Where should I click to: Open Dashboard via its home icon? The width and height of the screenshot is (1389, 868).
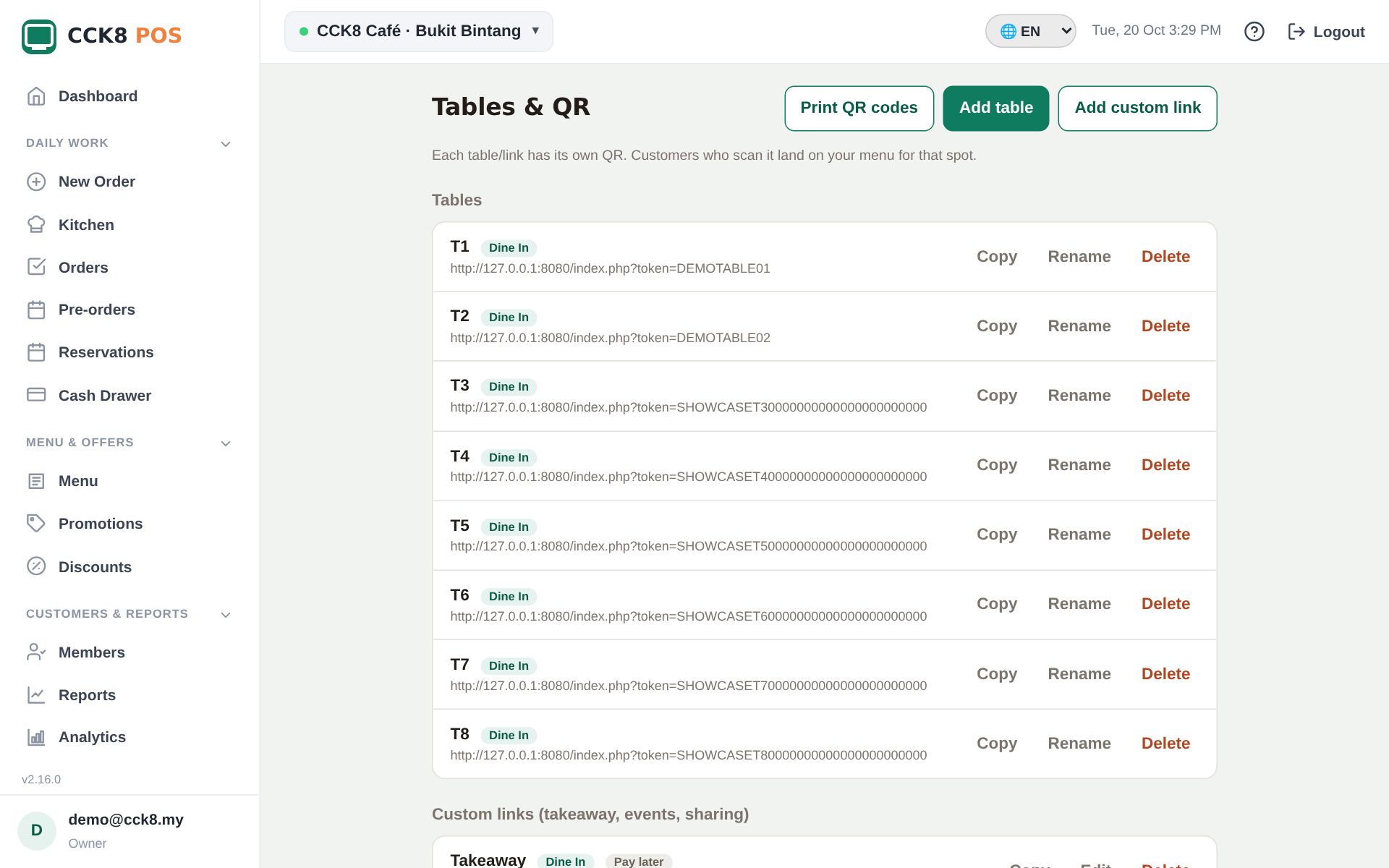point(36,96)
